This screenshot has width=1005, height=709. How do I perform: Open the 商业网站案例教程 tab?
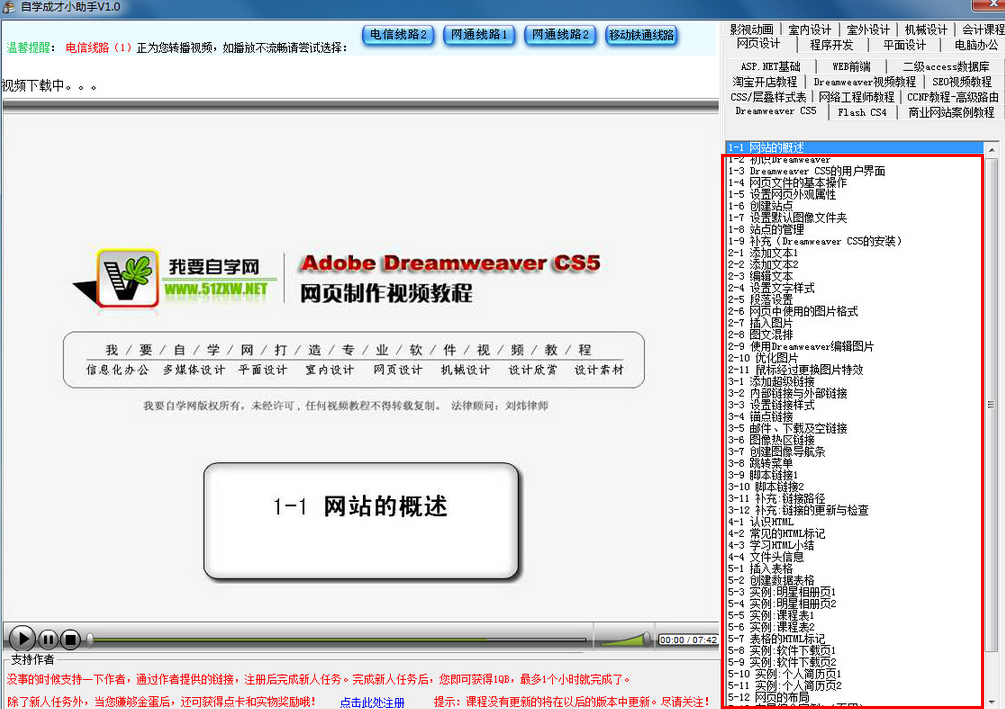951,113
